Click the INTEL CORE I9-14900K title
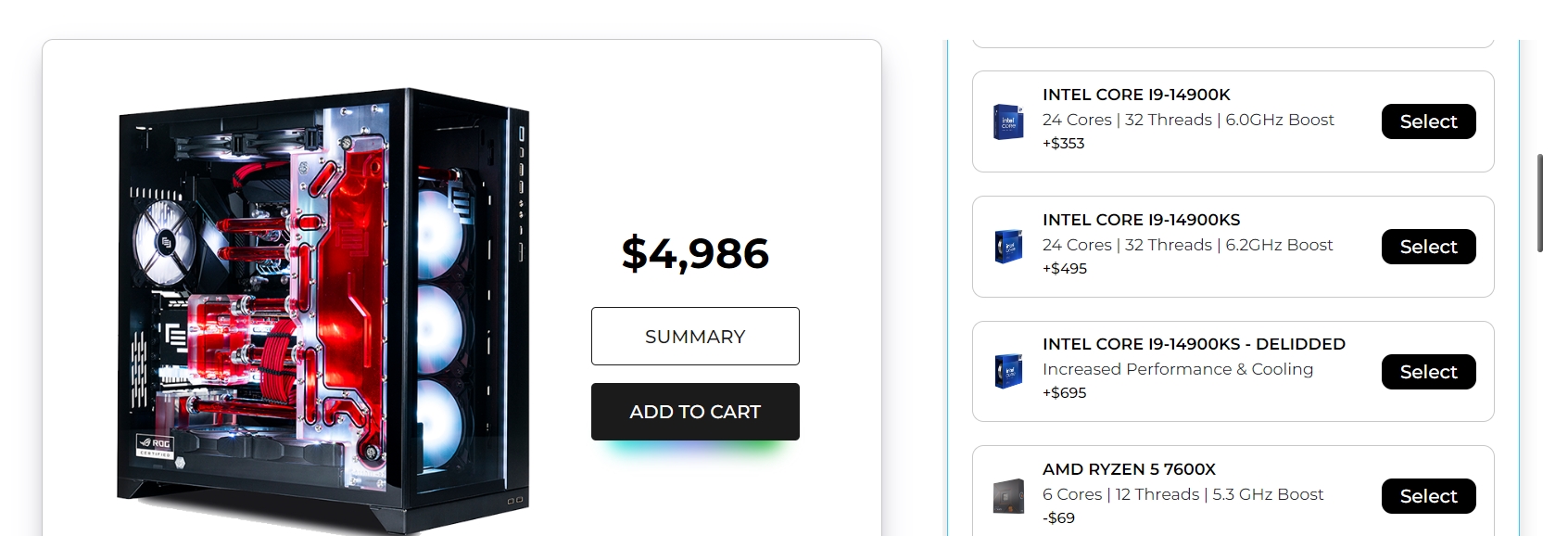 1136,95
